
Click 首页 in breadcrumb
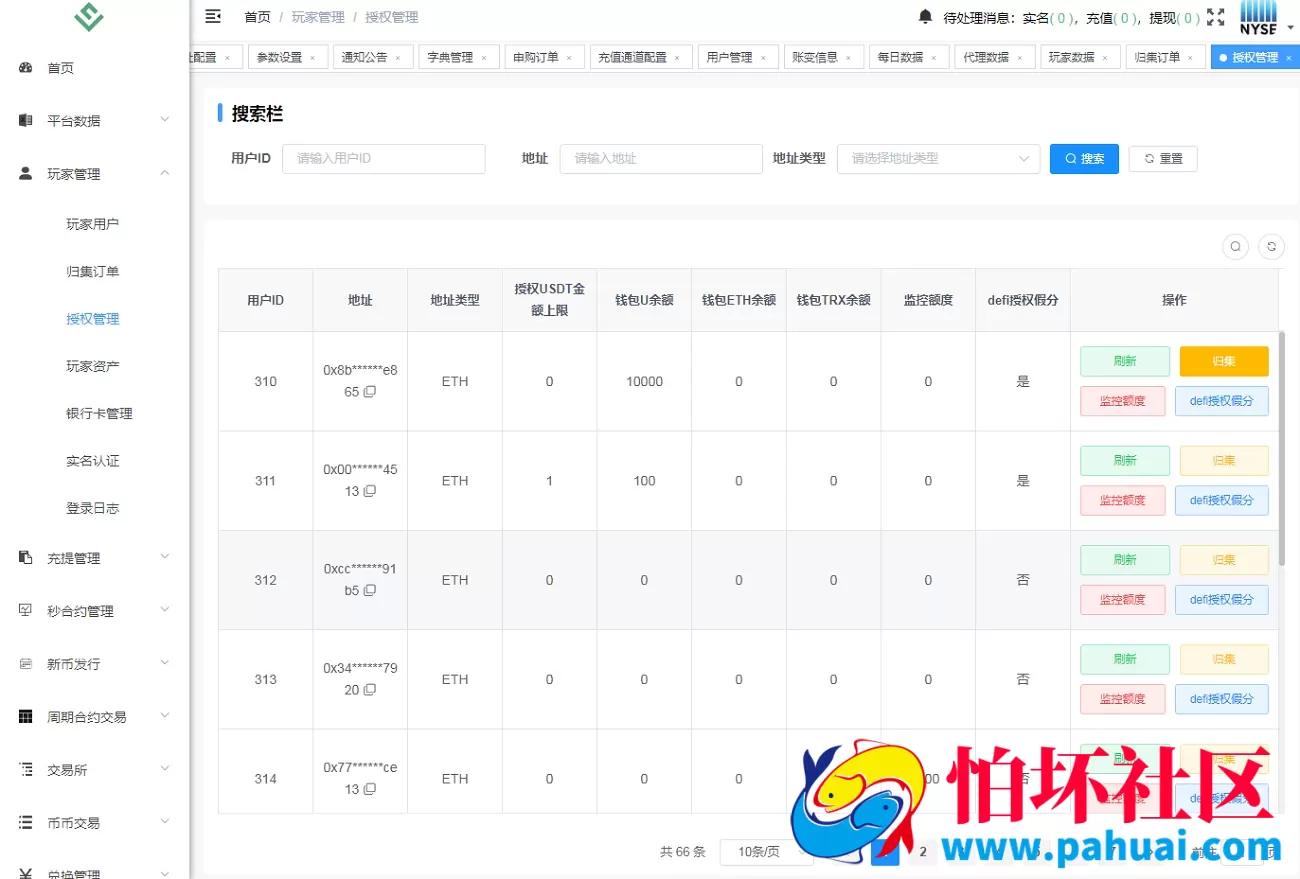(x=257, y=17)
